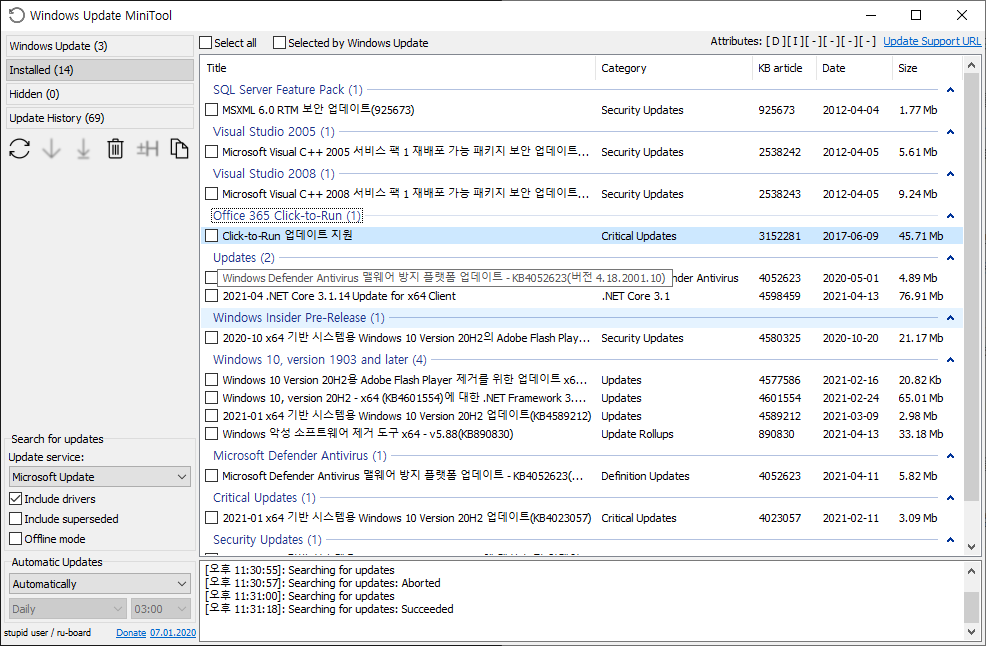986x646 pixels.
Task: Select the KB4577586 Flash removal row
Action: (582, 380)
